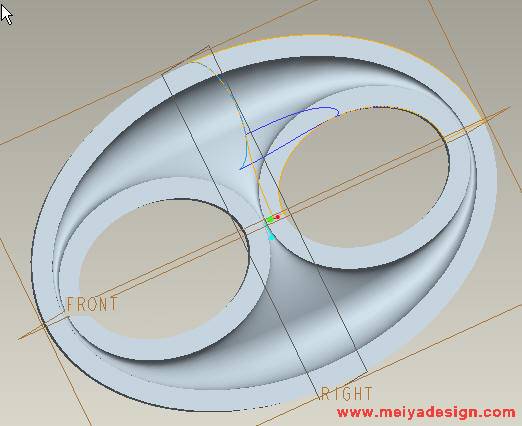Image resolution: width=522 pixels, height=426 pixels.
Task: Open the www.meiyadesign.com watermark link
Action: point(426,412)
